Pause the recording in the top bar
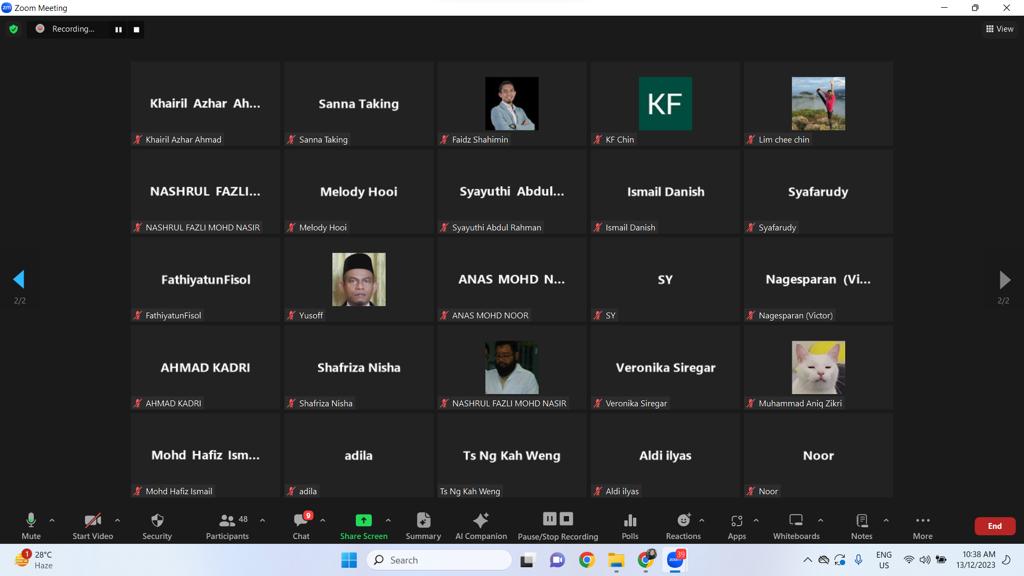Image resolution: width=1024 pixels, height=576 pixels. point(118,29)
